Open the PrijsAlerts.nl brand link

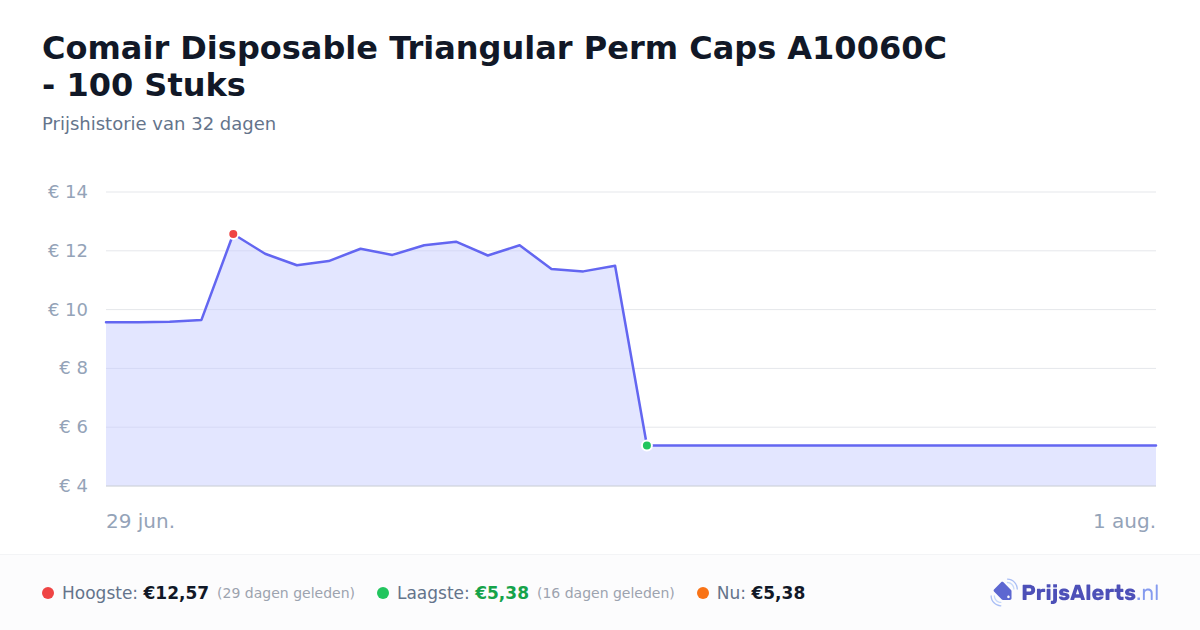click(x=1075, y=593)
